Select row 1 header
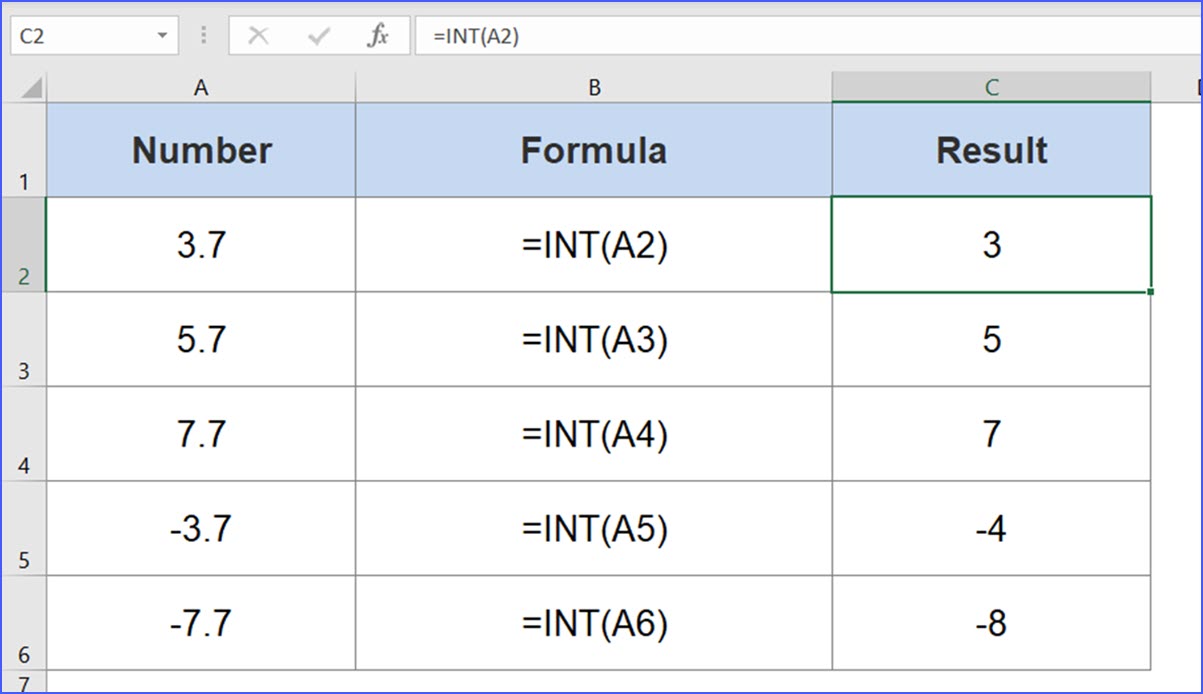1203x694 pixels. click(x=25, y=150)
